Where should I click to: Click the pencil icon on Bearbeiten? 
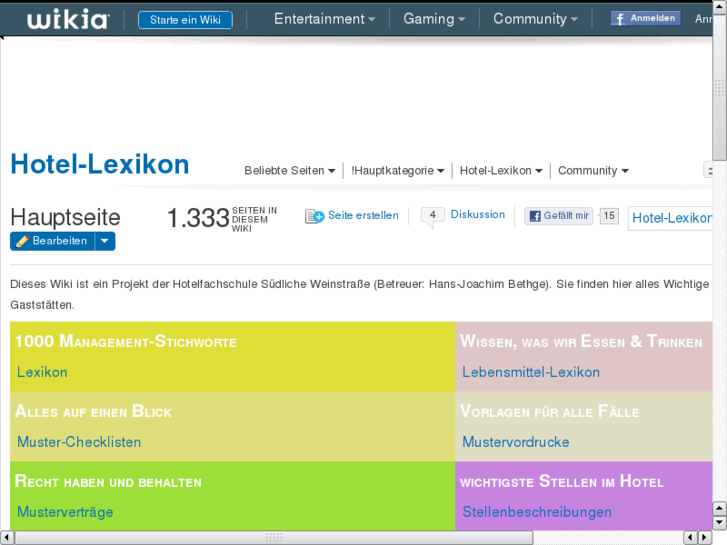(x=22, y=241)
